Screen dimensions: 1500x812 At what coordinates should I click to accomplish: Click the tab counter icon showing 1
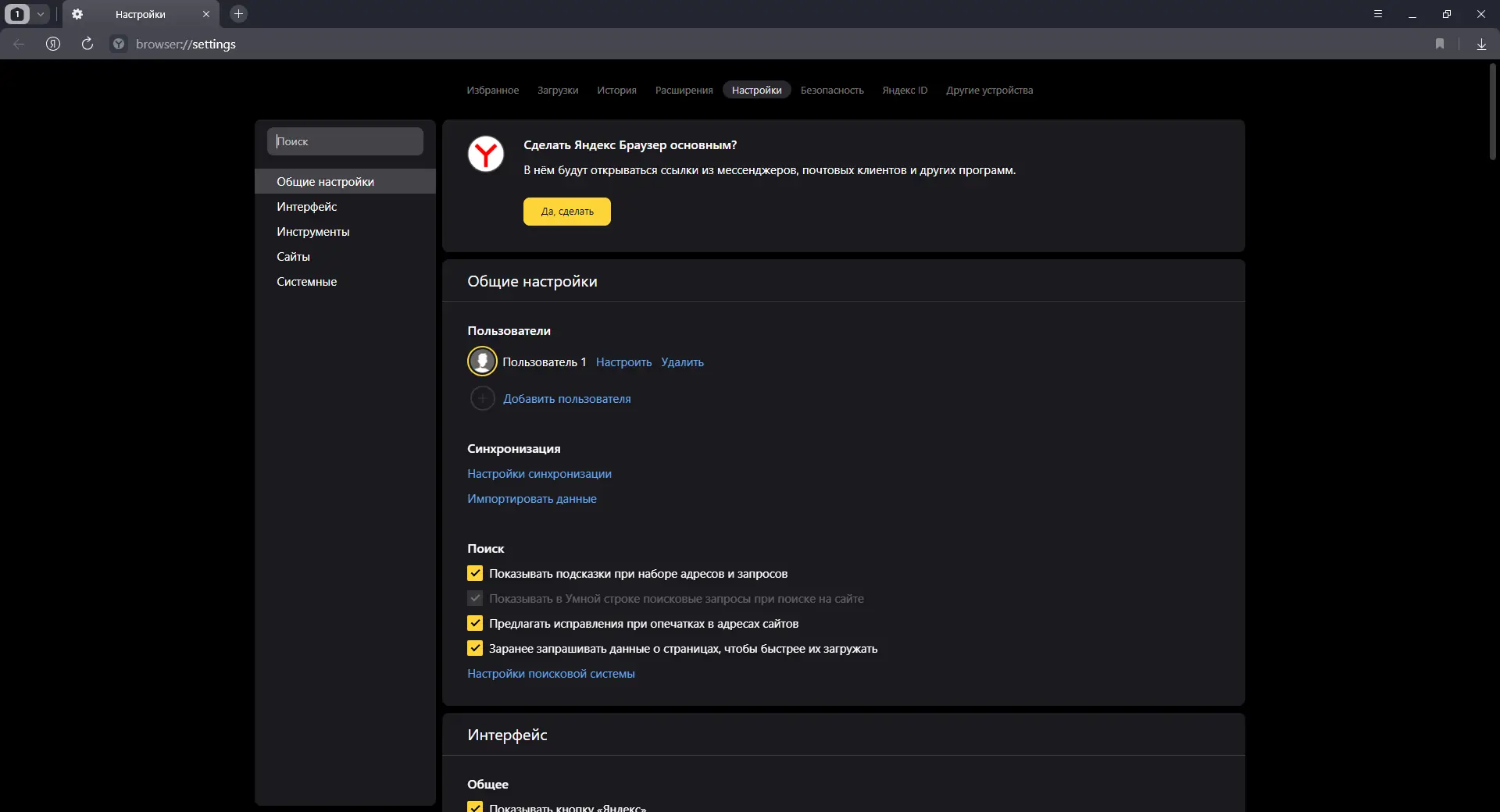(x=17, y=14)
